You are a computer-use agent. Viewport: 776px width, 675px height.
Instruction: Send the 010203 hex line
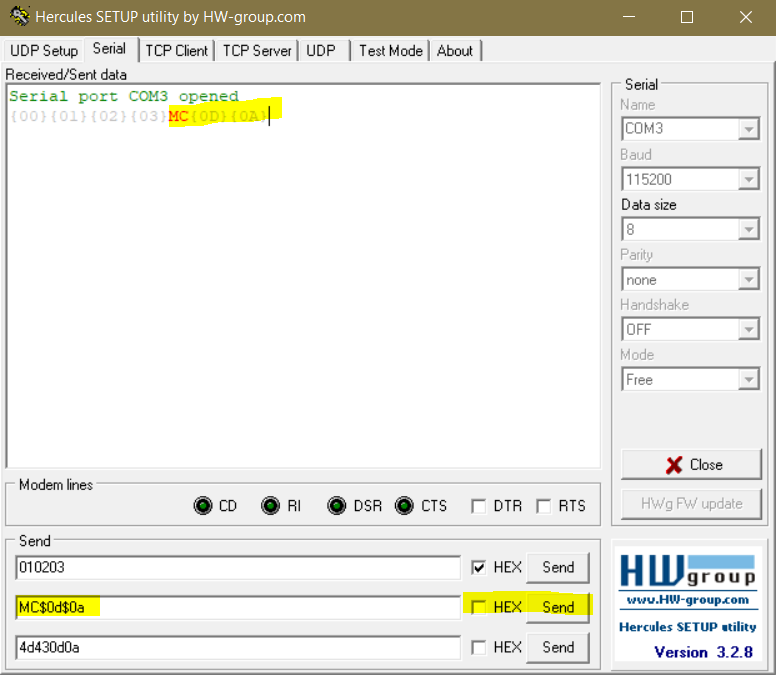coord(558,567)
